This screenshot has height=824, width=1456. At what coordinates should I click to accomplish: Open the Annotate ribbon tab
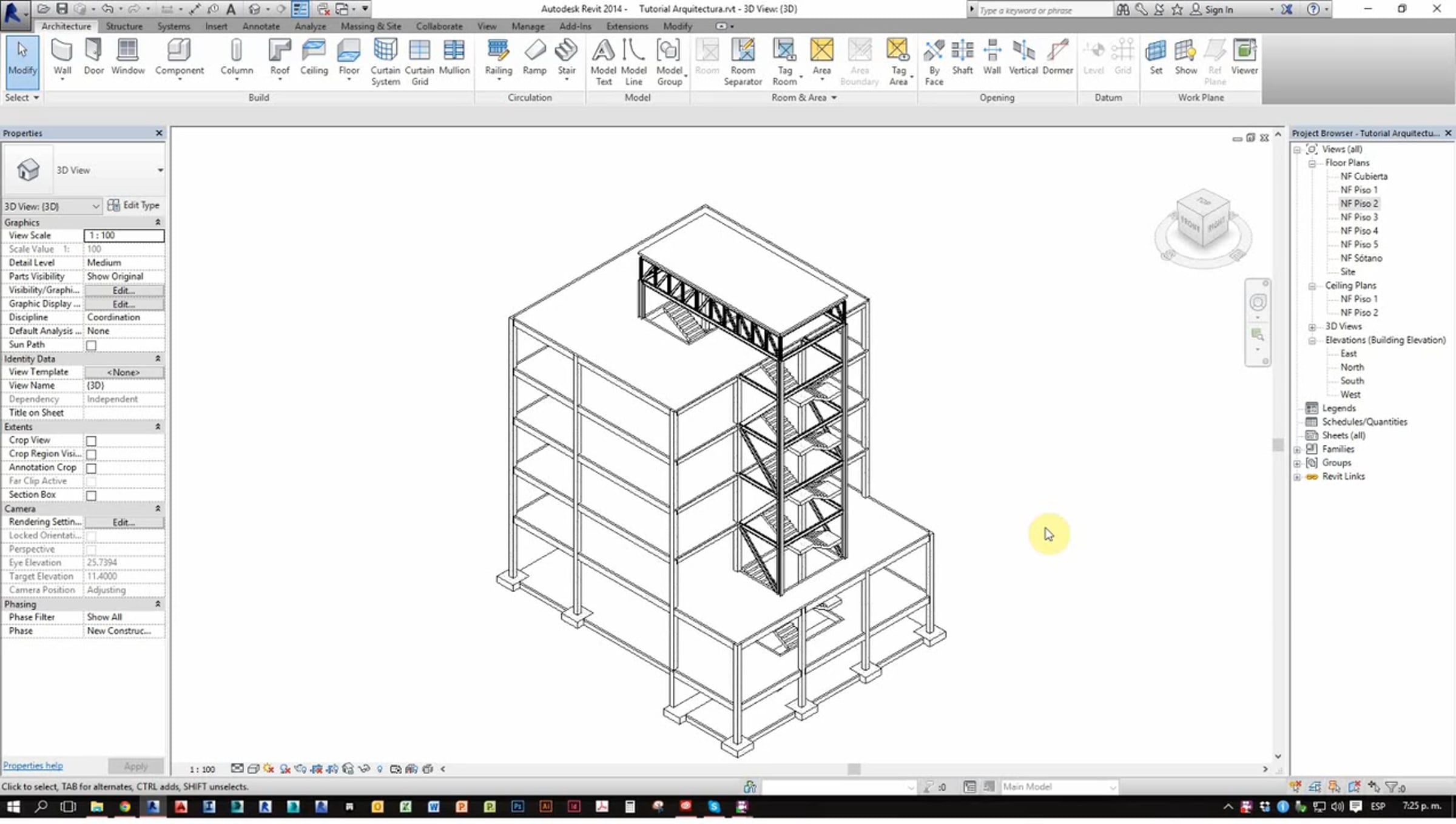click(261, 26)
